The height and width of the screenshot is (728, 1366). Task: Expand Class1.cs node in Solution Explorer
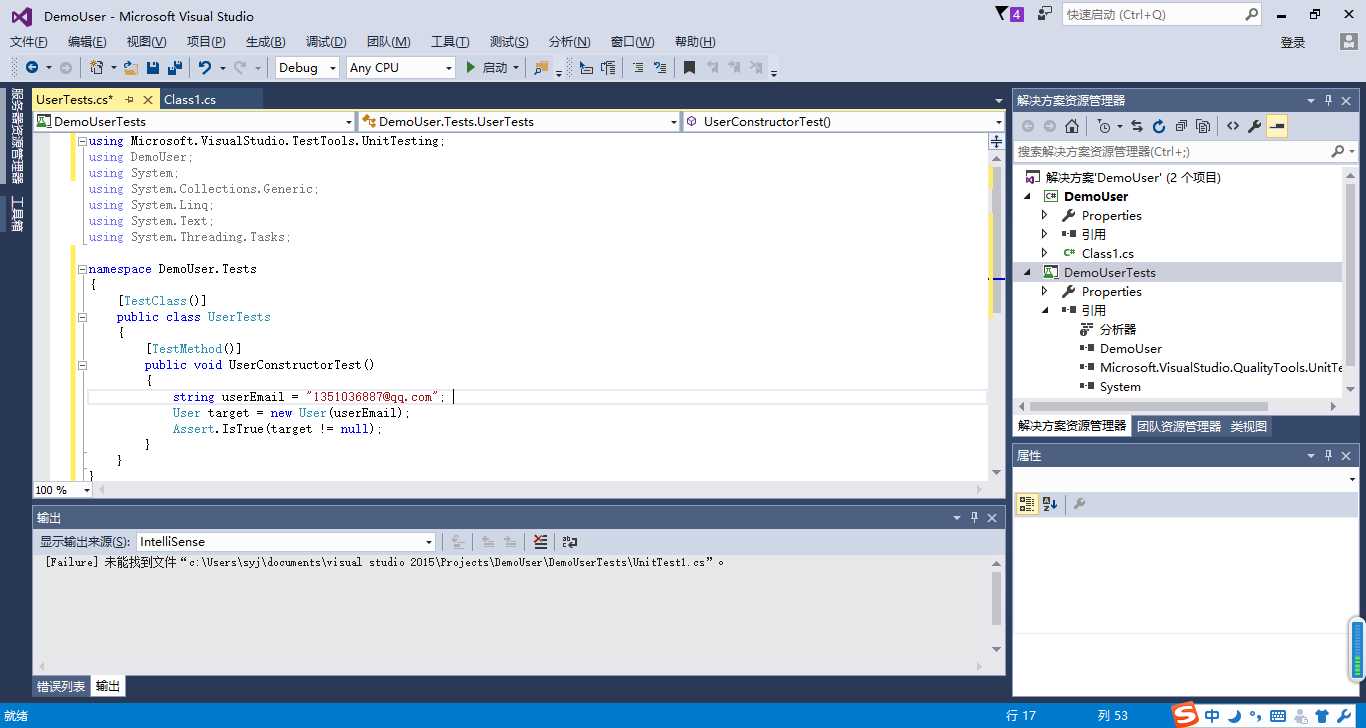coord(1045,253)
